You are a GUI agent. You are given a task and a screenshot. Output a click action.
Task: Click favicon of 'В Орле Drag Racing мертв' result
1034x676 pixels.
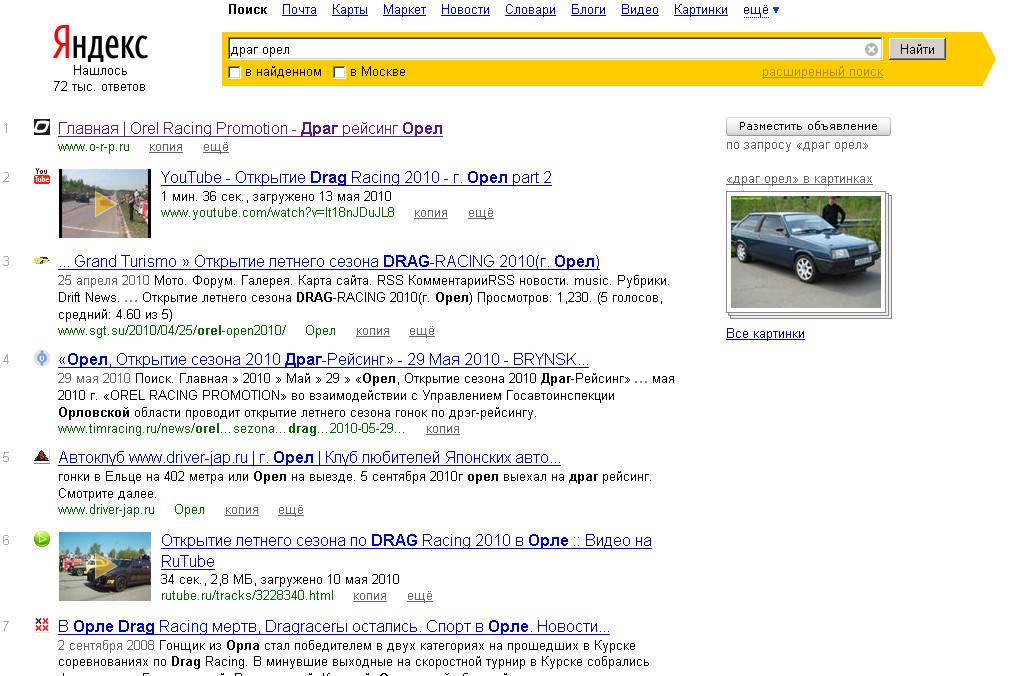[42, 625]
